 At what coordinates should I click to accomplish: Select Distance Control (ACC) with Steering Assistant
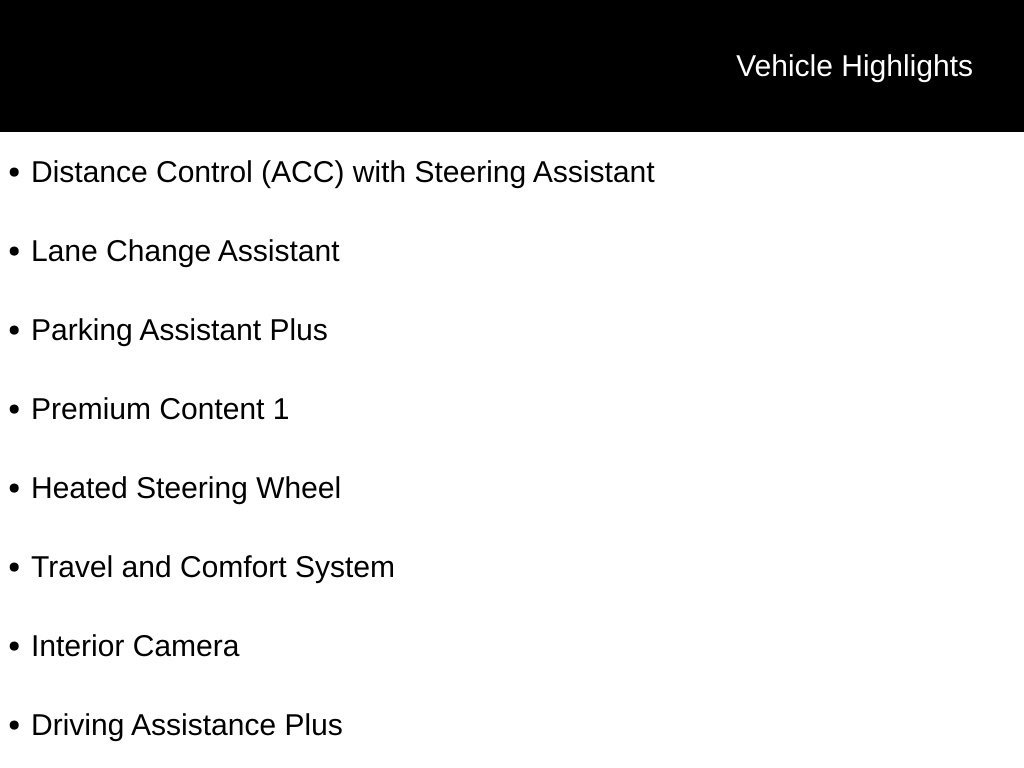click(x=343, y=173)
